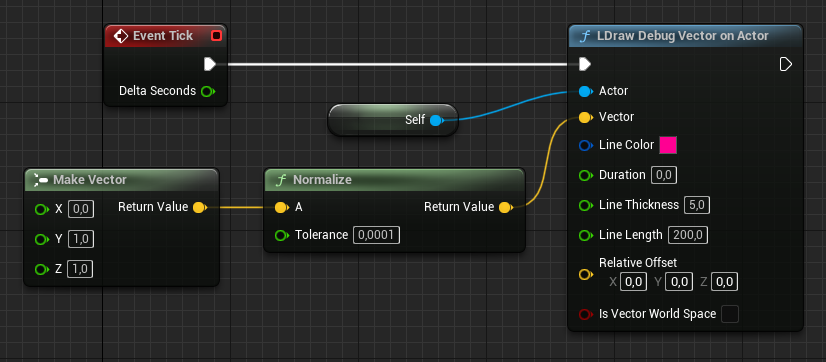Click the Make Vector X input pin

41,210
